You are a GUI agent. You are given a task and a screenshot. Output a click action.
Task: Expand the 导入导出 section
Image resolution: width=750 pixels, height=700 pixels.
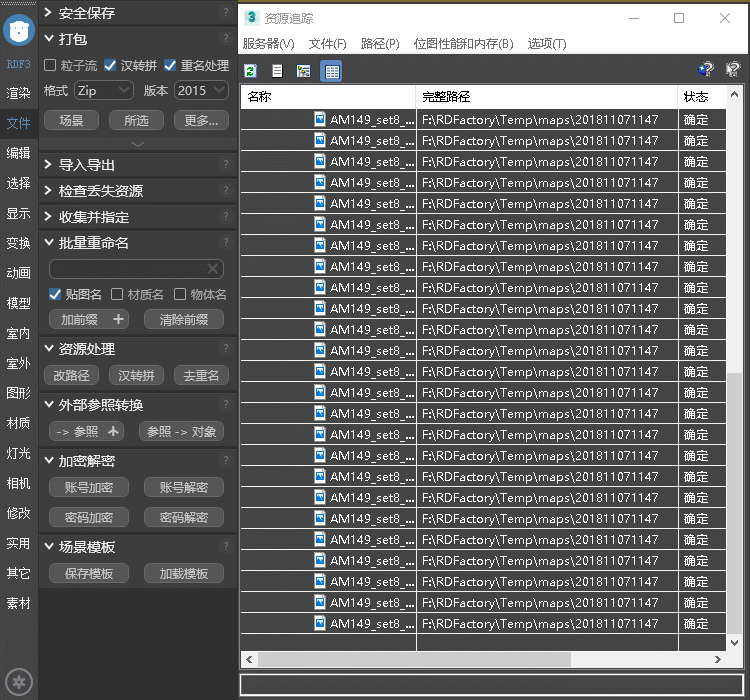(x=48, y=165)
